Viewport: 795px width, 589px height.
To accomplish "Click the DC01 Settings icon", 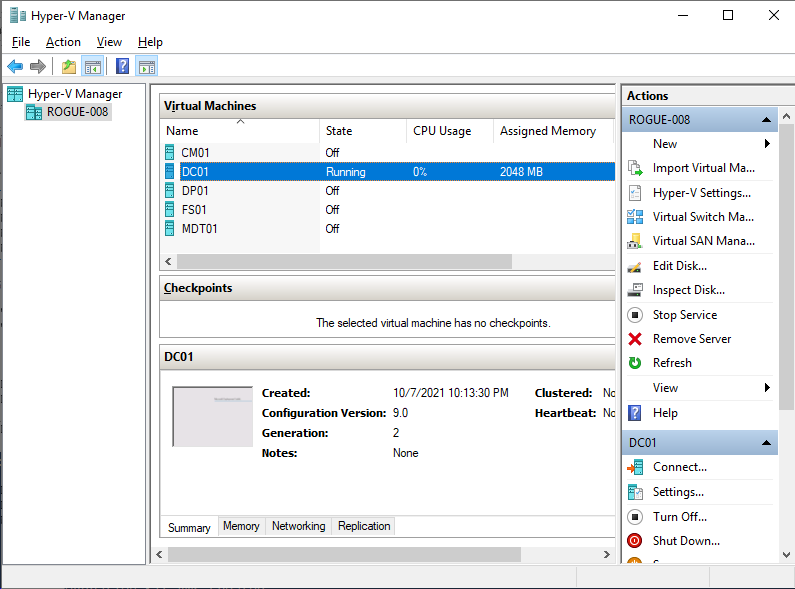I will click(635, 492).
